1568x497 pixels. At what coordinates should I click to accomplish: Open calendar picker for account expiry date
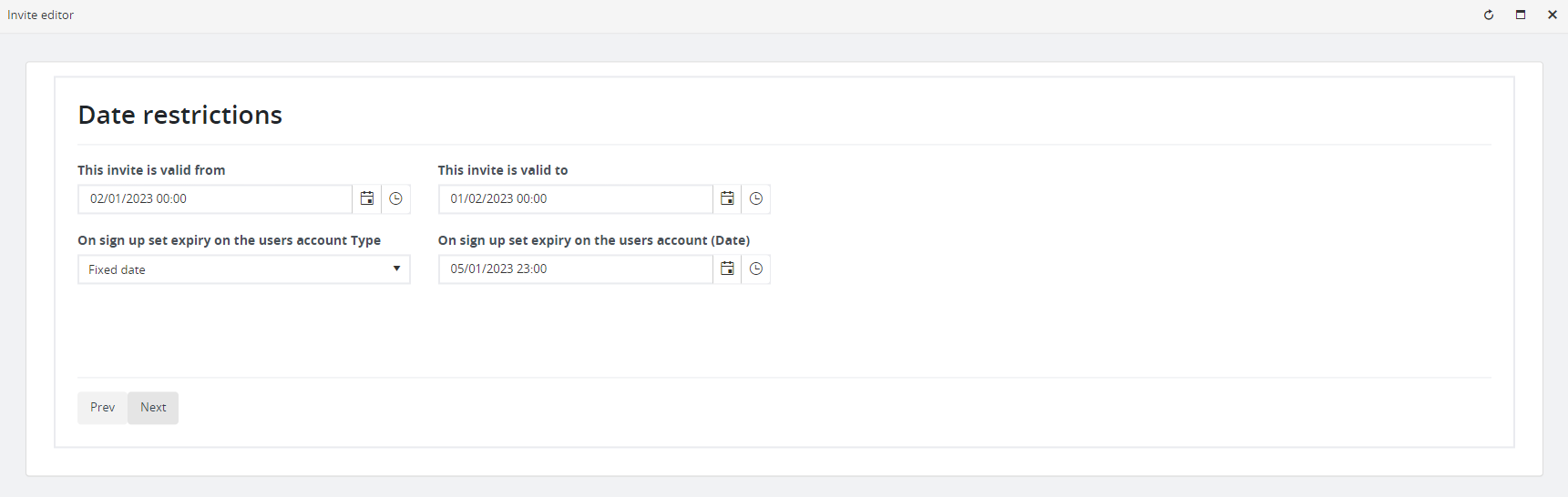point(727,269)
